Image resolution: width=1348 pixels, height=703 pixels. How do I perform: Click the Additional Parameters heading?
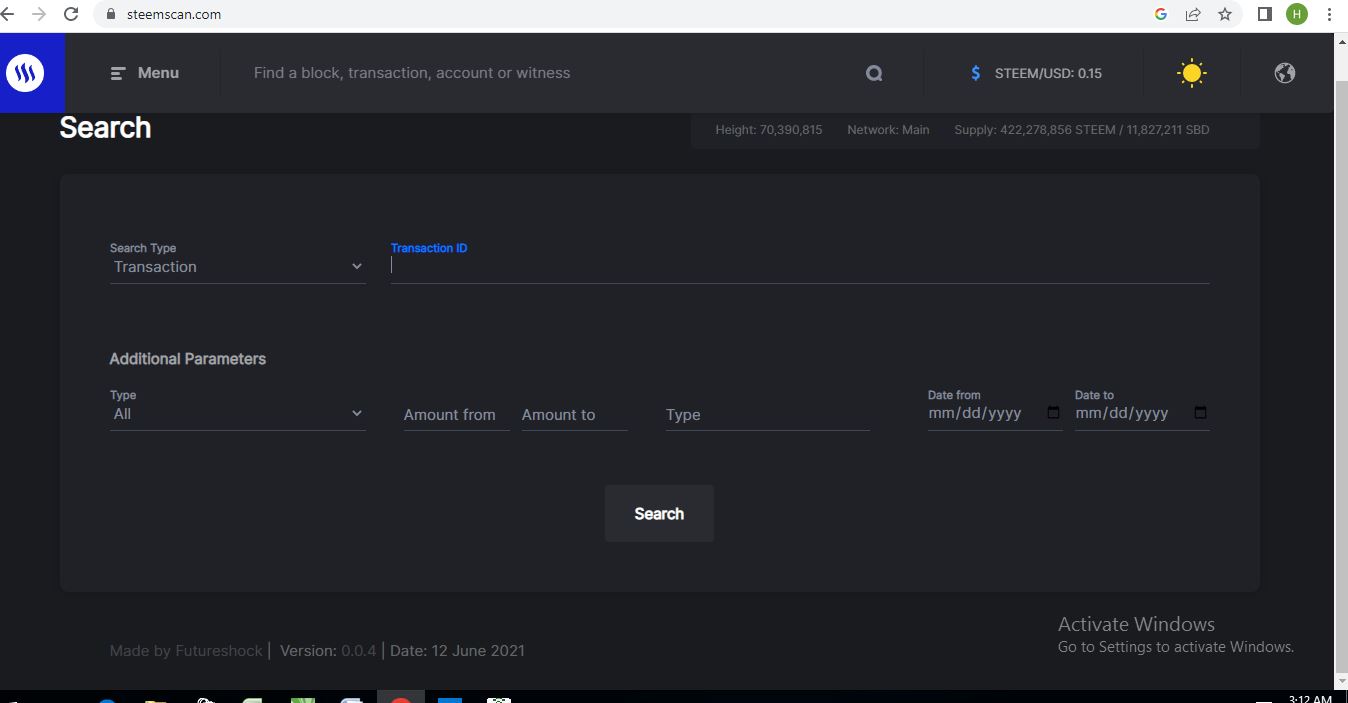click(188, 359)
